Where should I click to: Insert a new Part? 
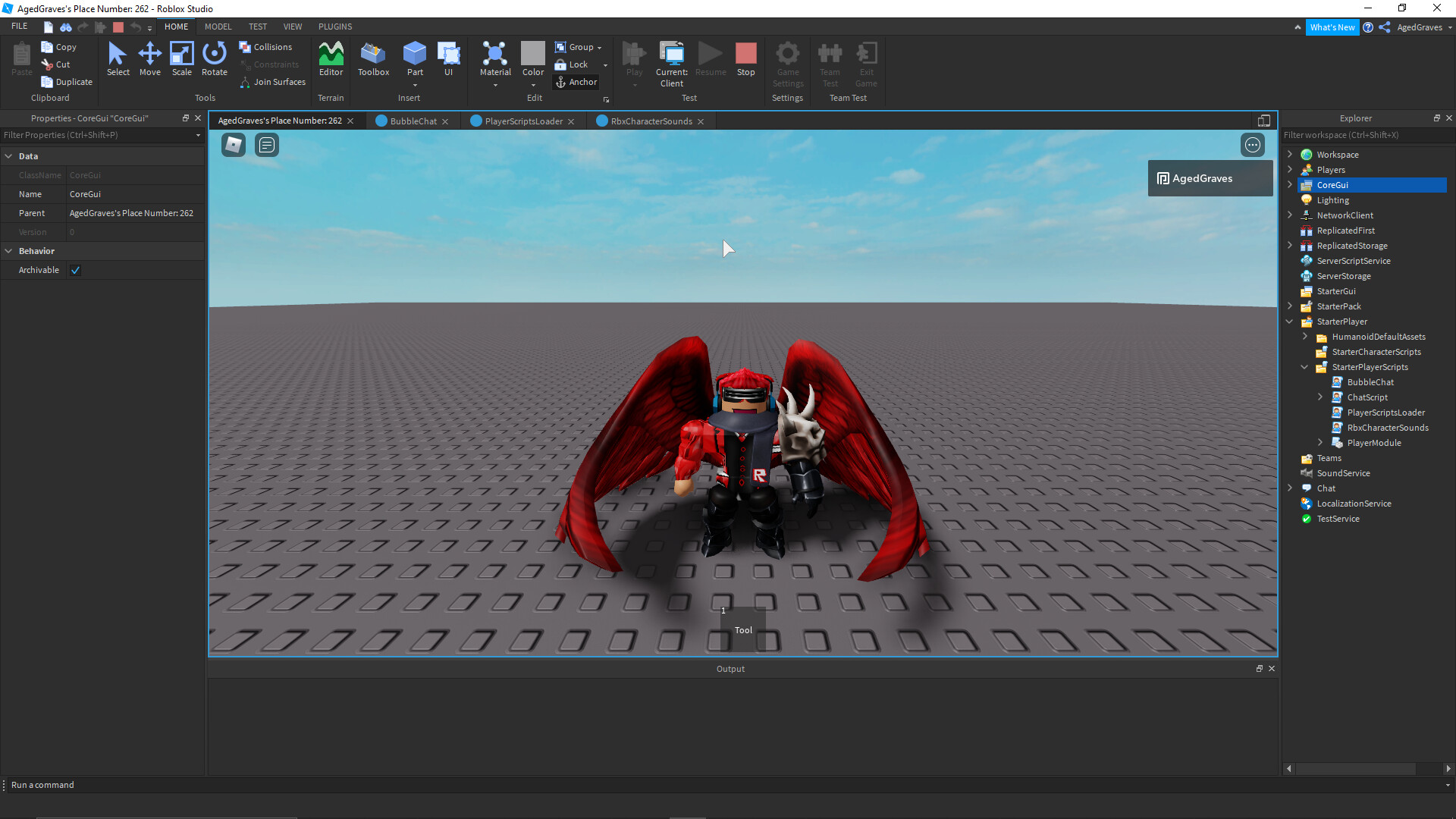(x=415, y=58)
